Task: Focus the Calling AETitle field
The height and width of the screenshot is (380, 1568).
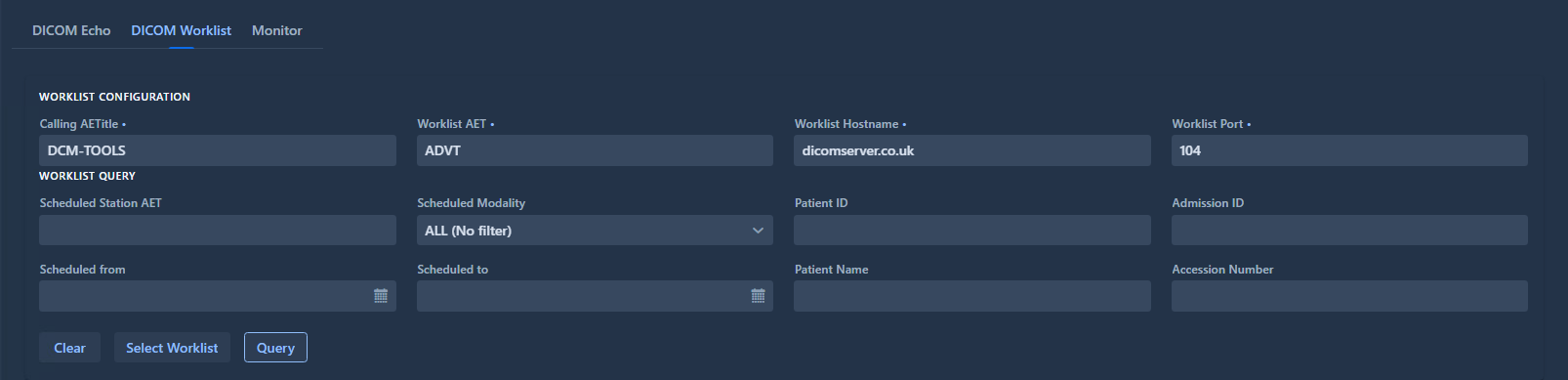Action: coord(218,150)
